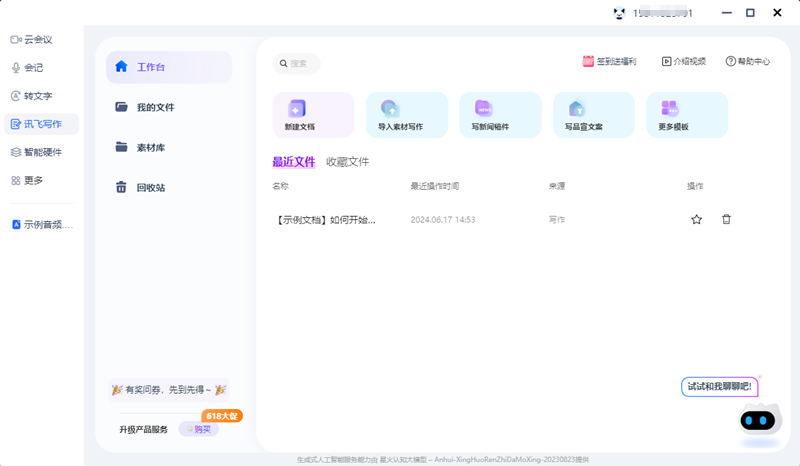Select 讯飞写作 in sidebar
This screenshot has width=800, height=466.
click(x=41, y=124)
